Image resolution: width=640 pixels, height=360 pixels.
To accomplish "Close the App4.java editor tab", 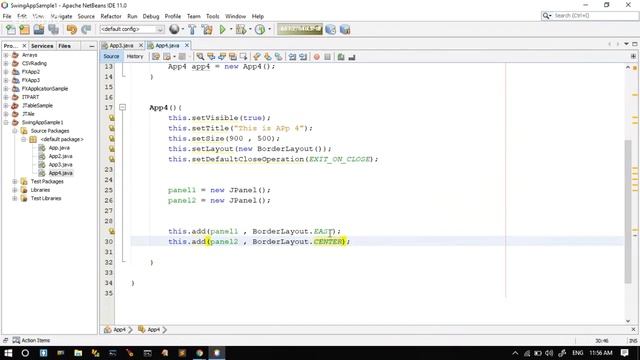I will coord(187,45).
